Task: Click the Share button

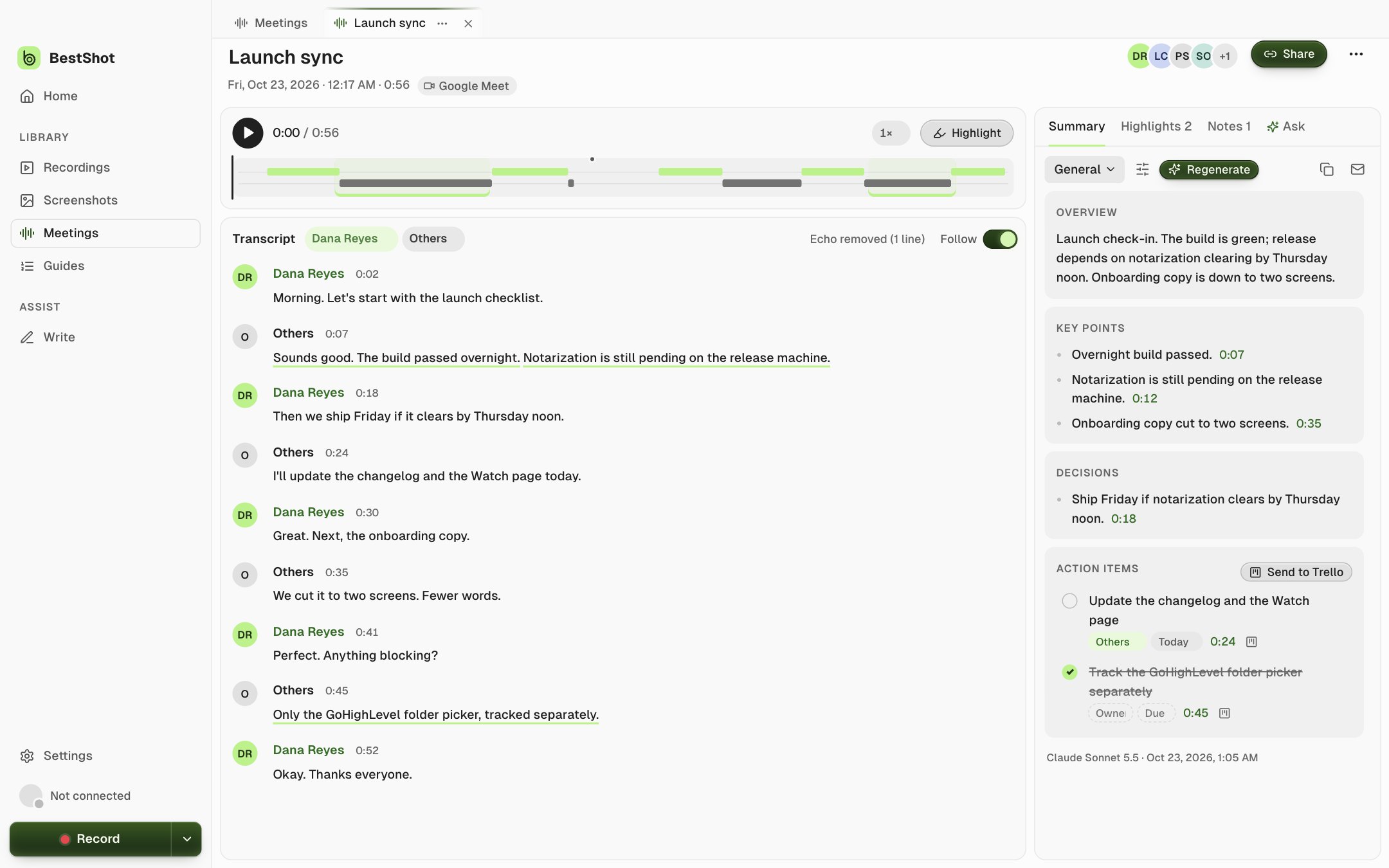Action: [1289, 54]
